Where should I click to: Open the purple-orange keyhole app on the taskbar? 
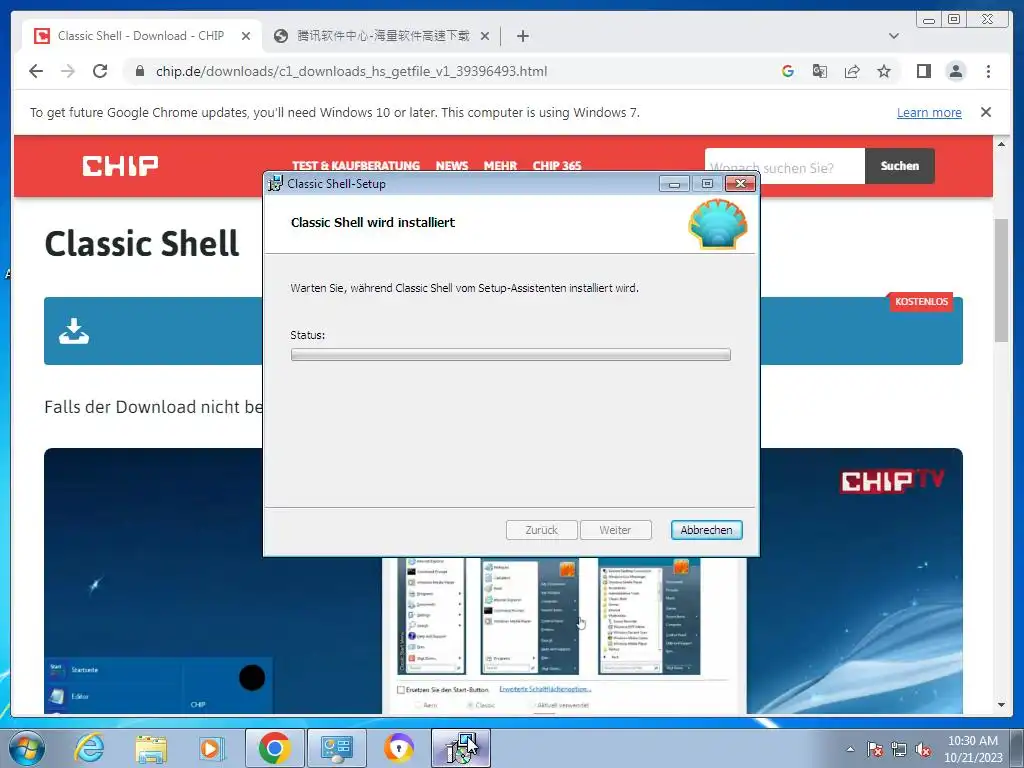click(x=398, y=748)
